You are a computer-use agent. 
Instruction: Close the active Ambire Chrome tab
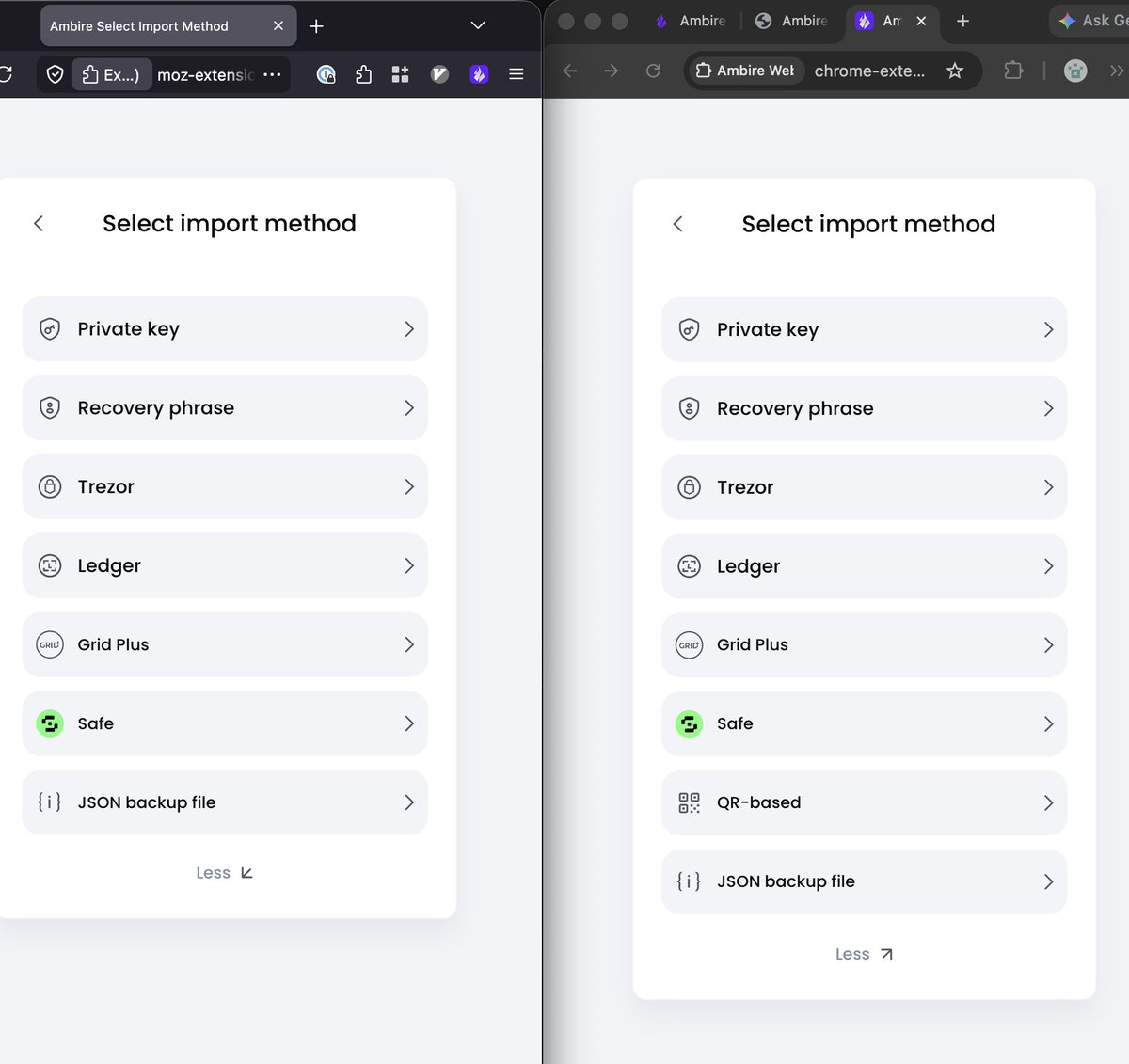(x=921, y=21)
